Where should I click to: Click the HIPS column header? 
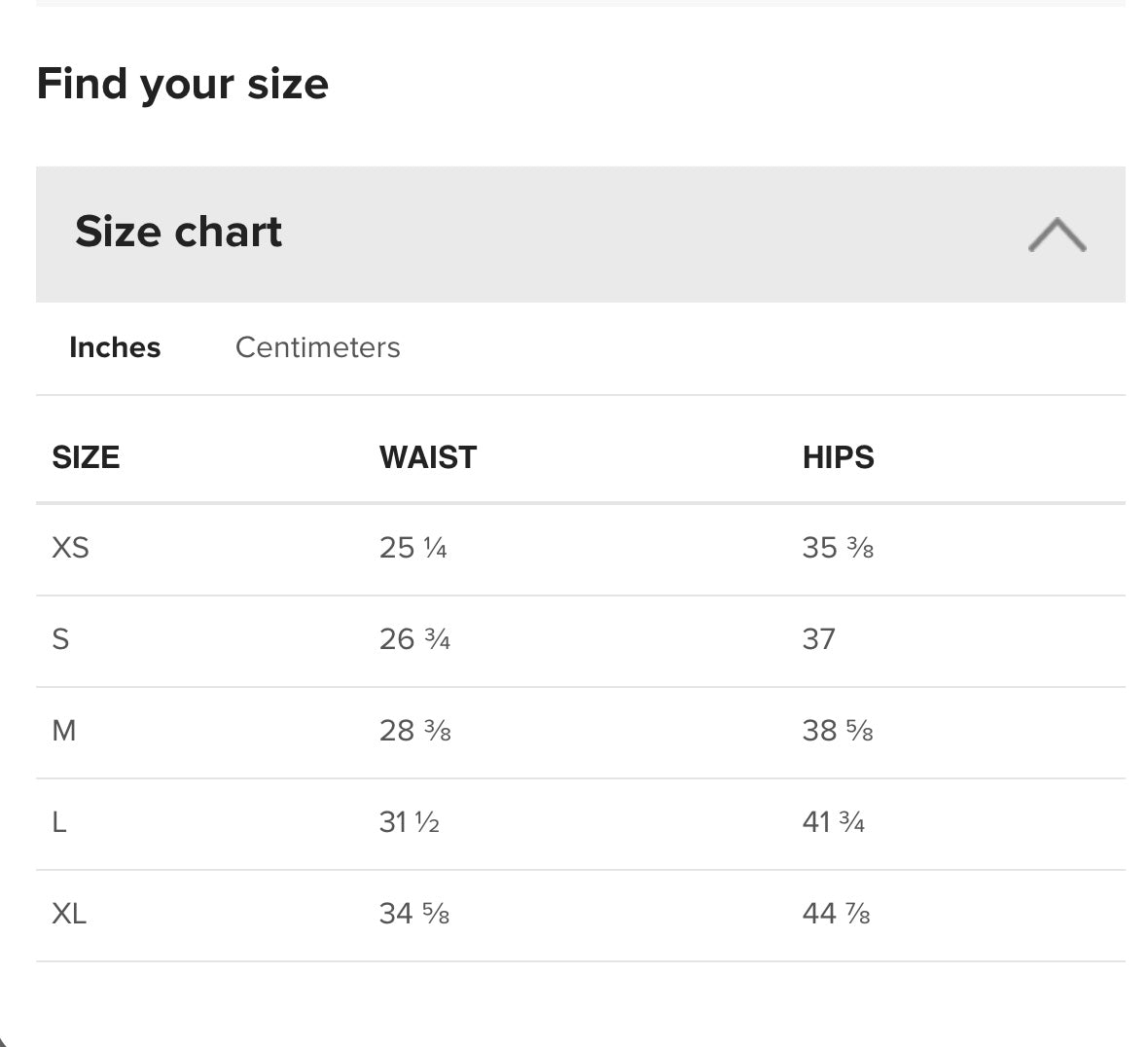point(838,457)
